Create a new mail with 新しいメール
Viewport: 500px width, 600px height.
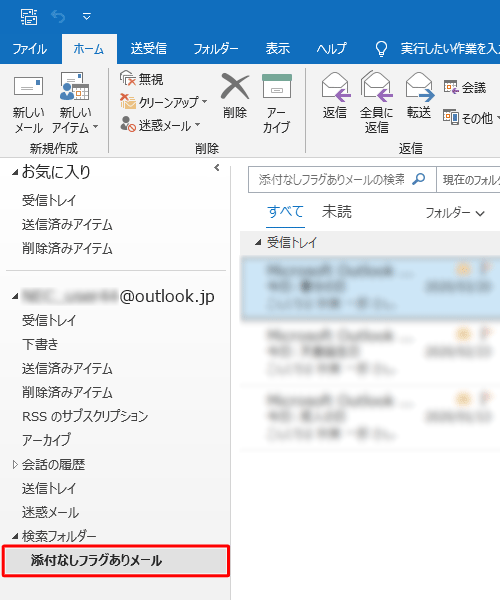click(x=28, y=104)
